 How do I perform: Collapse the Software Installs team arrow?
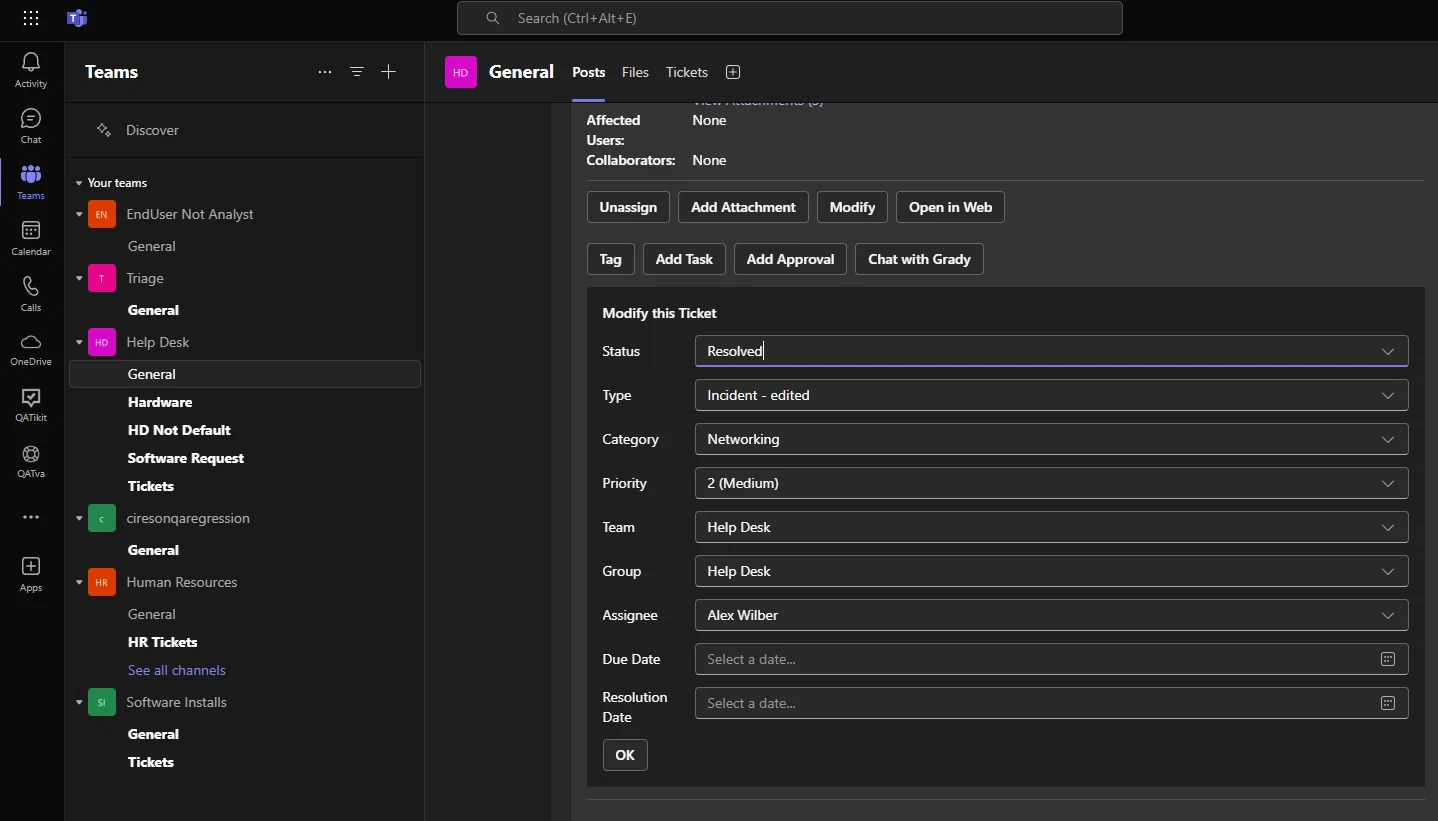point(79,702)
